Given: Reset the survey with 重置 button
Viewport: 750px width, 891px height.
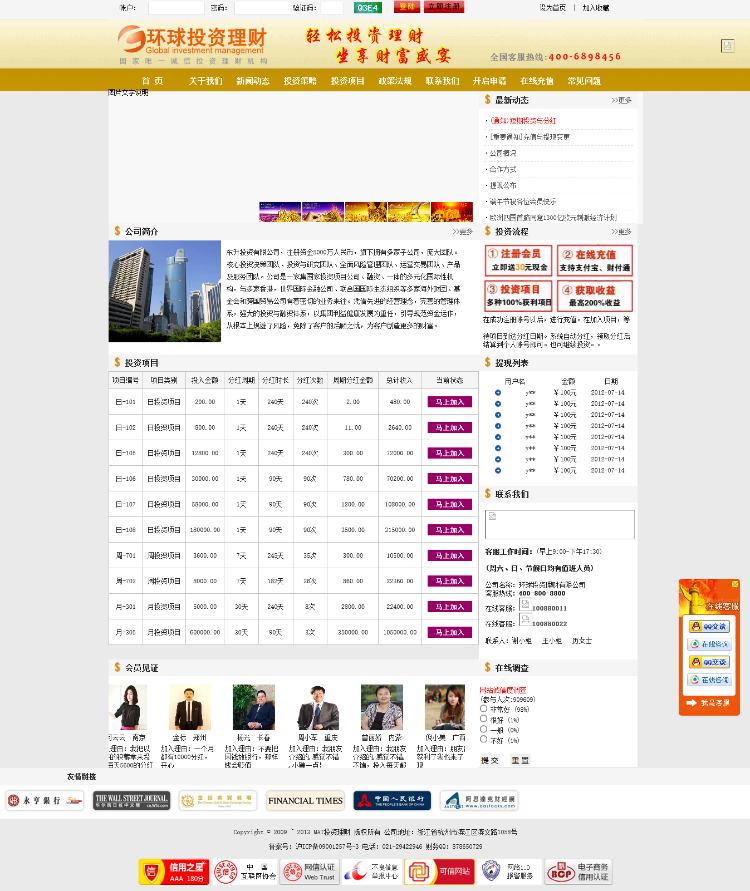Looking at the screenshot, I should 519,760.
